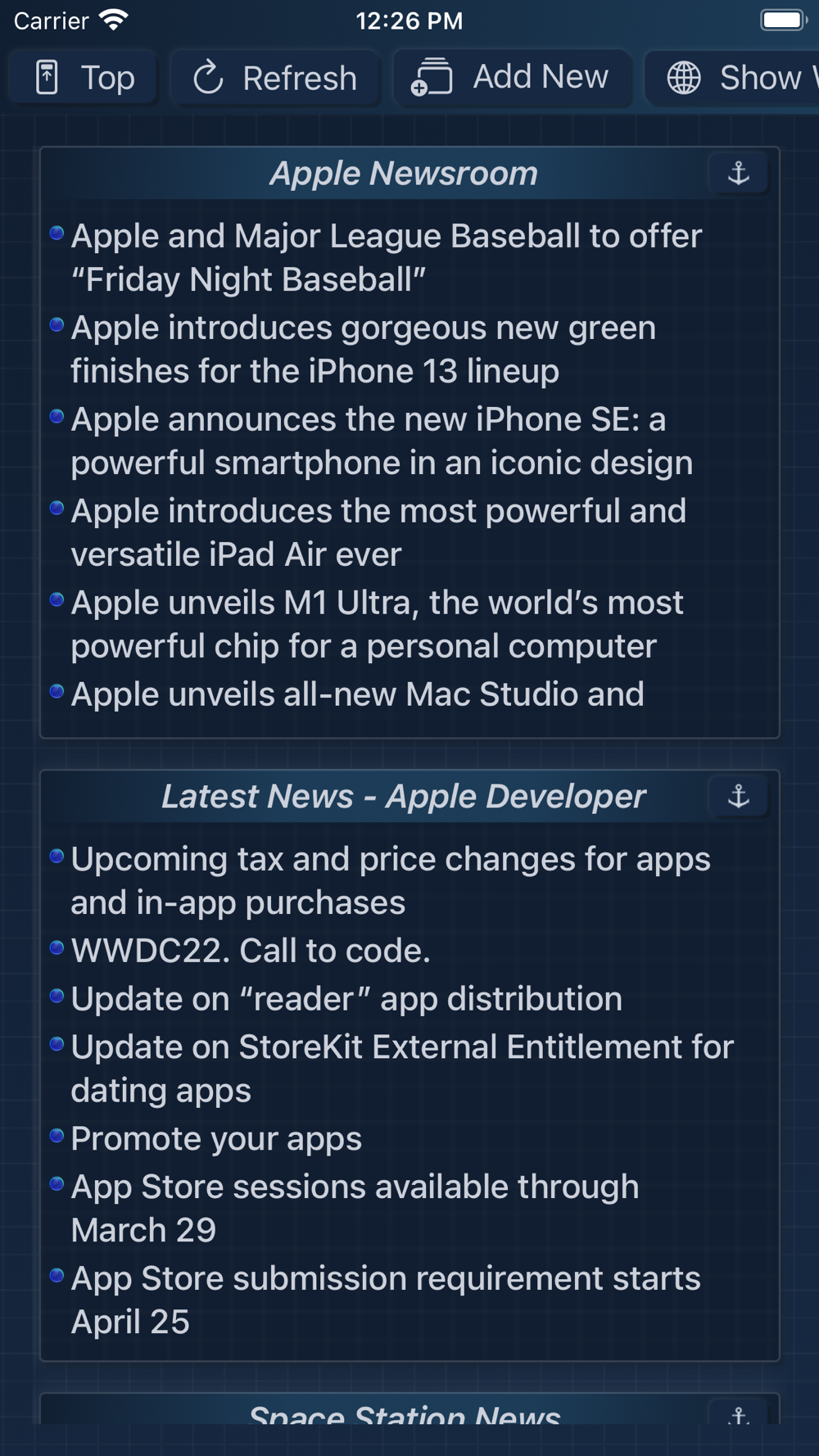Image resolution: width=819 pixels, height=1456 pixels.
Task: Open the tax and price changes news item
Action: pos(391,880)
